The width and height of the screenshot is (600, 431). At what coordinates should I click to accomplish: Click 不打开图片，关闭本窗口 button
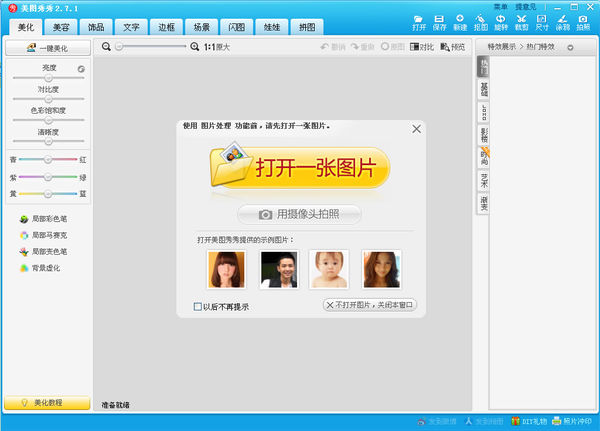[369, 305]
